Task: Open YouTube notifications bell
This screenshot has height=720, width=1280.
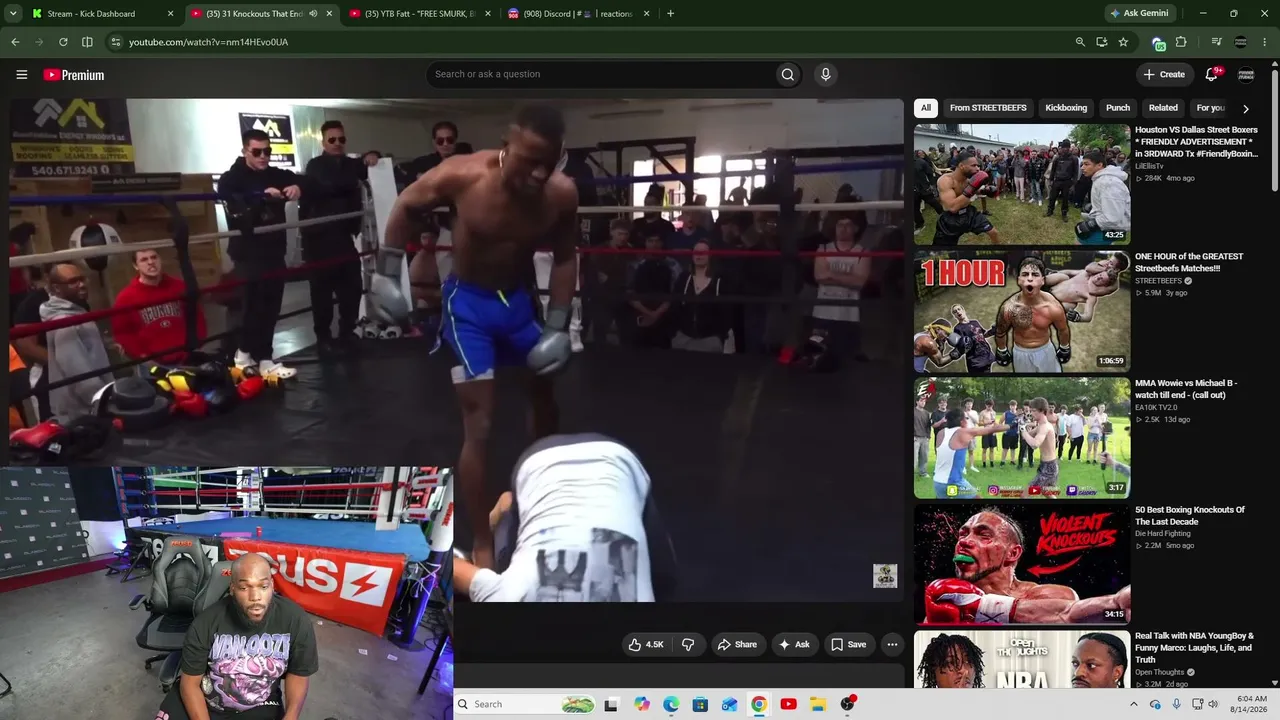Action: click(1212, 74)
